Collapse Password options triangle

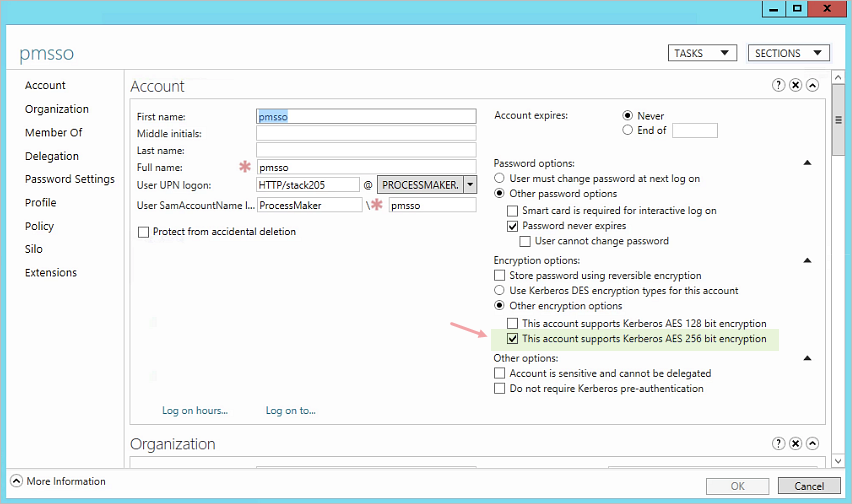pos(807,163)
